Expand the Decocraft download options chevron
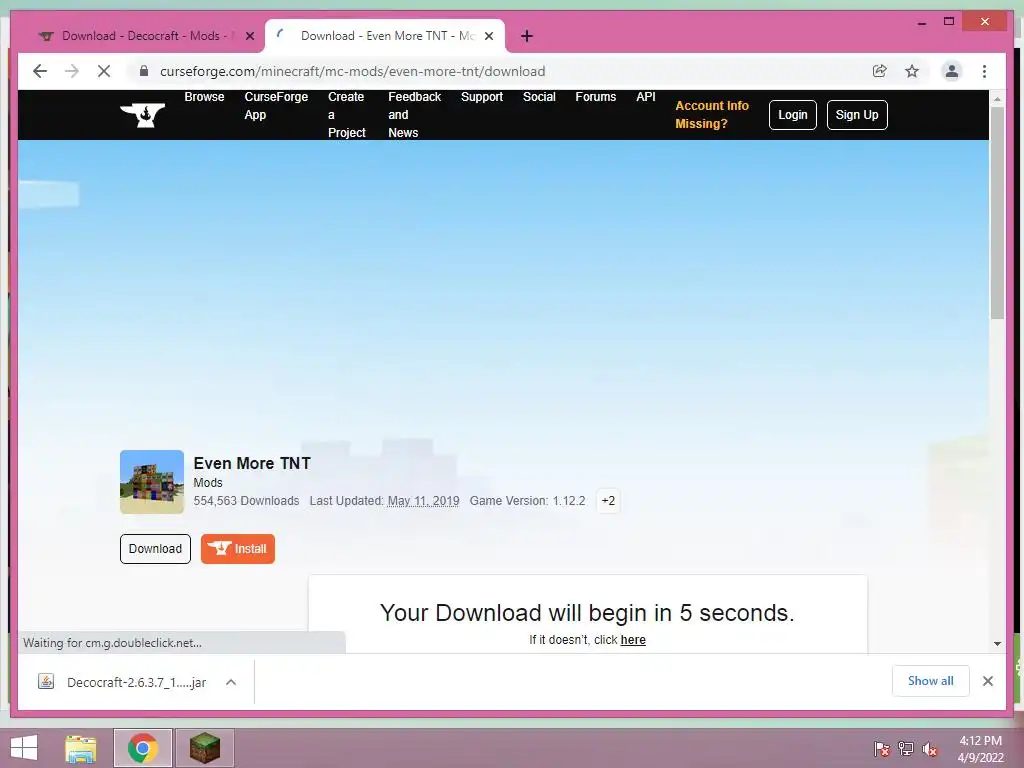 [x=231, y=682]
